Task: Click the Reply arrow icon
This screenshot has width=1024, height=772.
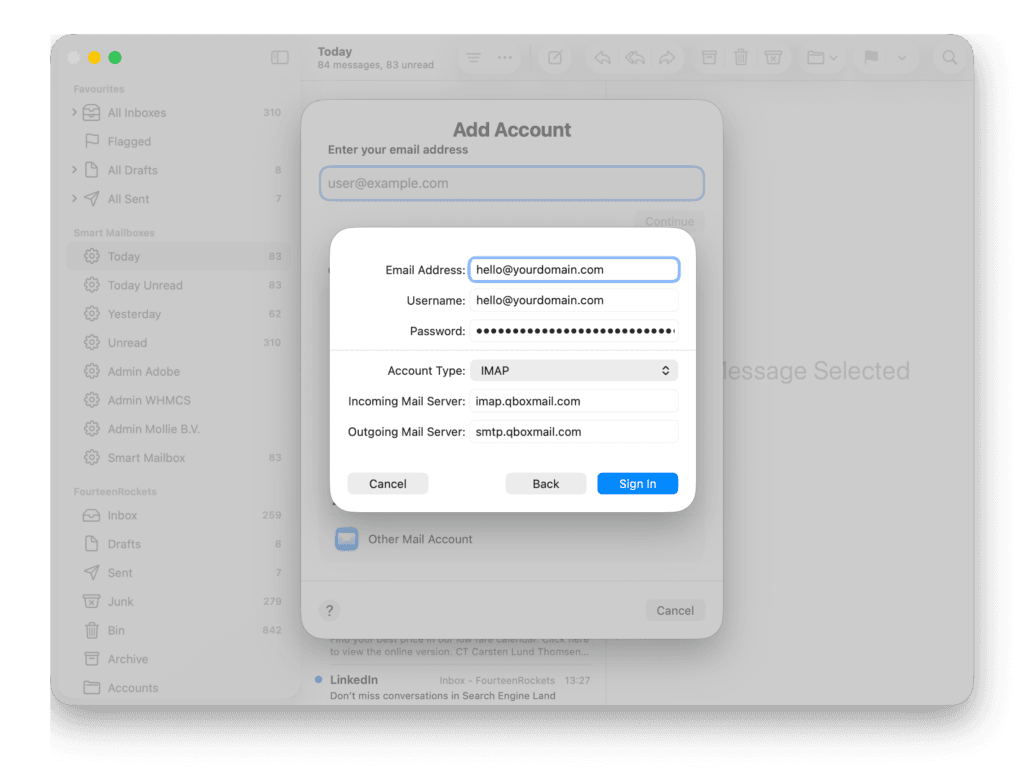Action: coord(602,57)
